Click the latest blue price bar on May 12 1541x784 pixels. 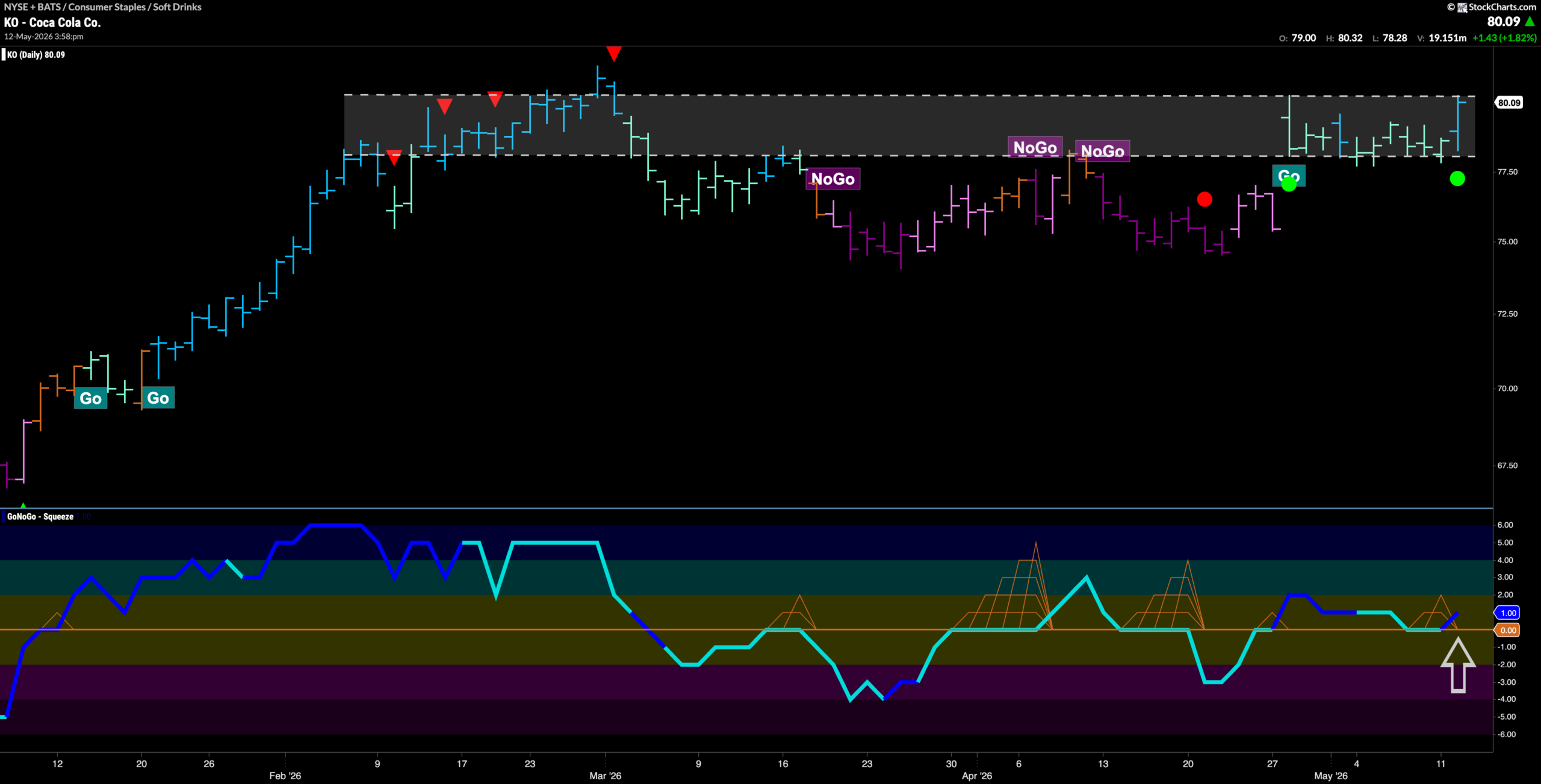[1458, 123]
